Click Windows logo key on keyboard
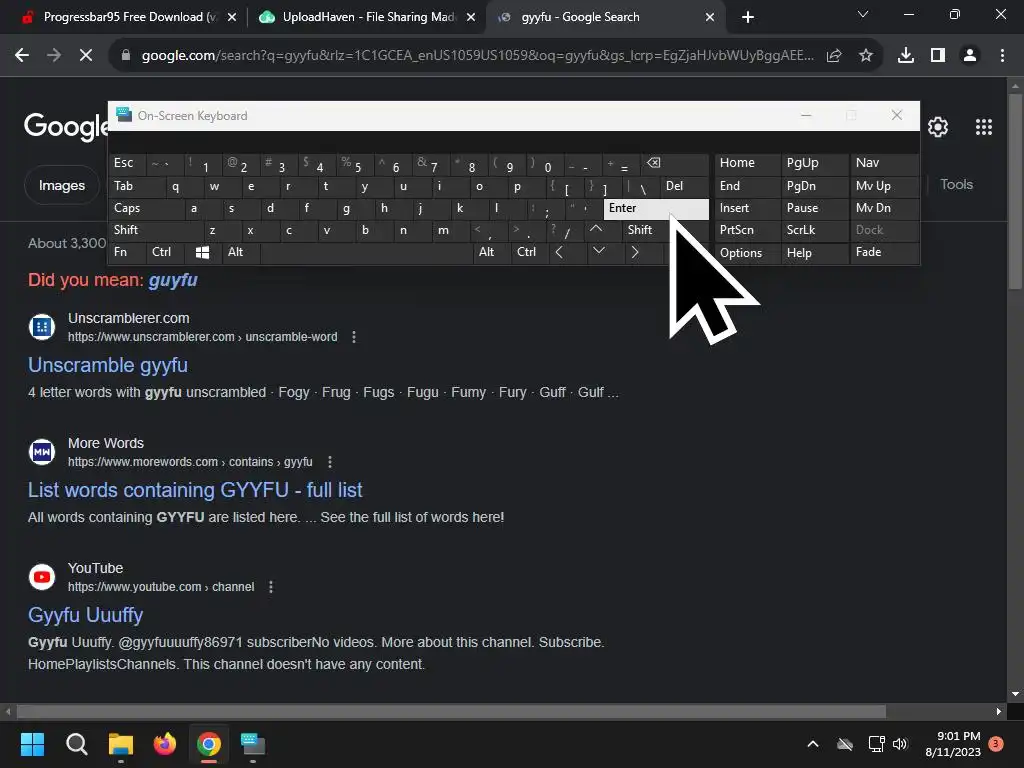Image resolution: width=1024 pixels, height=768 pixels. 202,252
